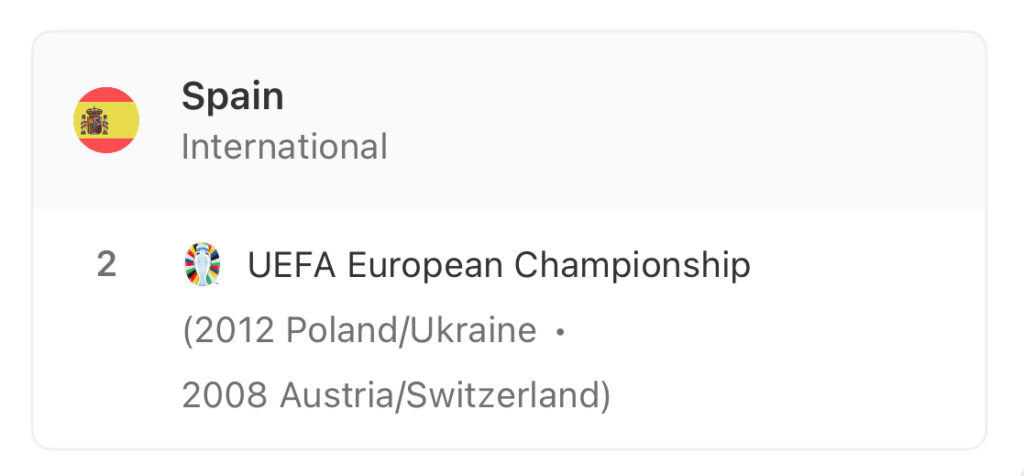Viewport: 1024px width, 476px height.
Task: Click the year 2012 text
Action: [232, 330]
